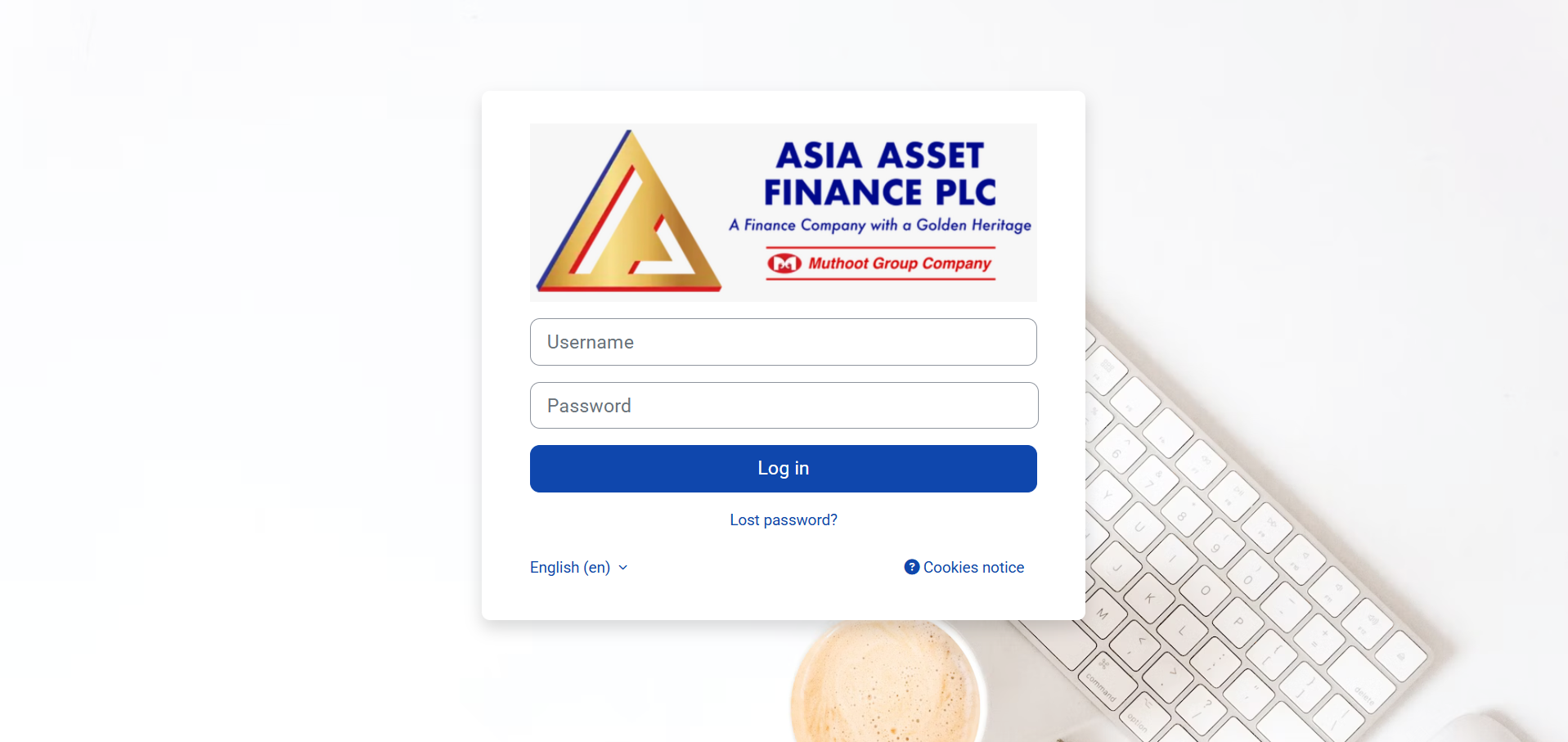Focus the Username input field
Viewport: 1568px width, 742px height.
(784, 342)
